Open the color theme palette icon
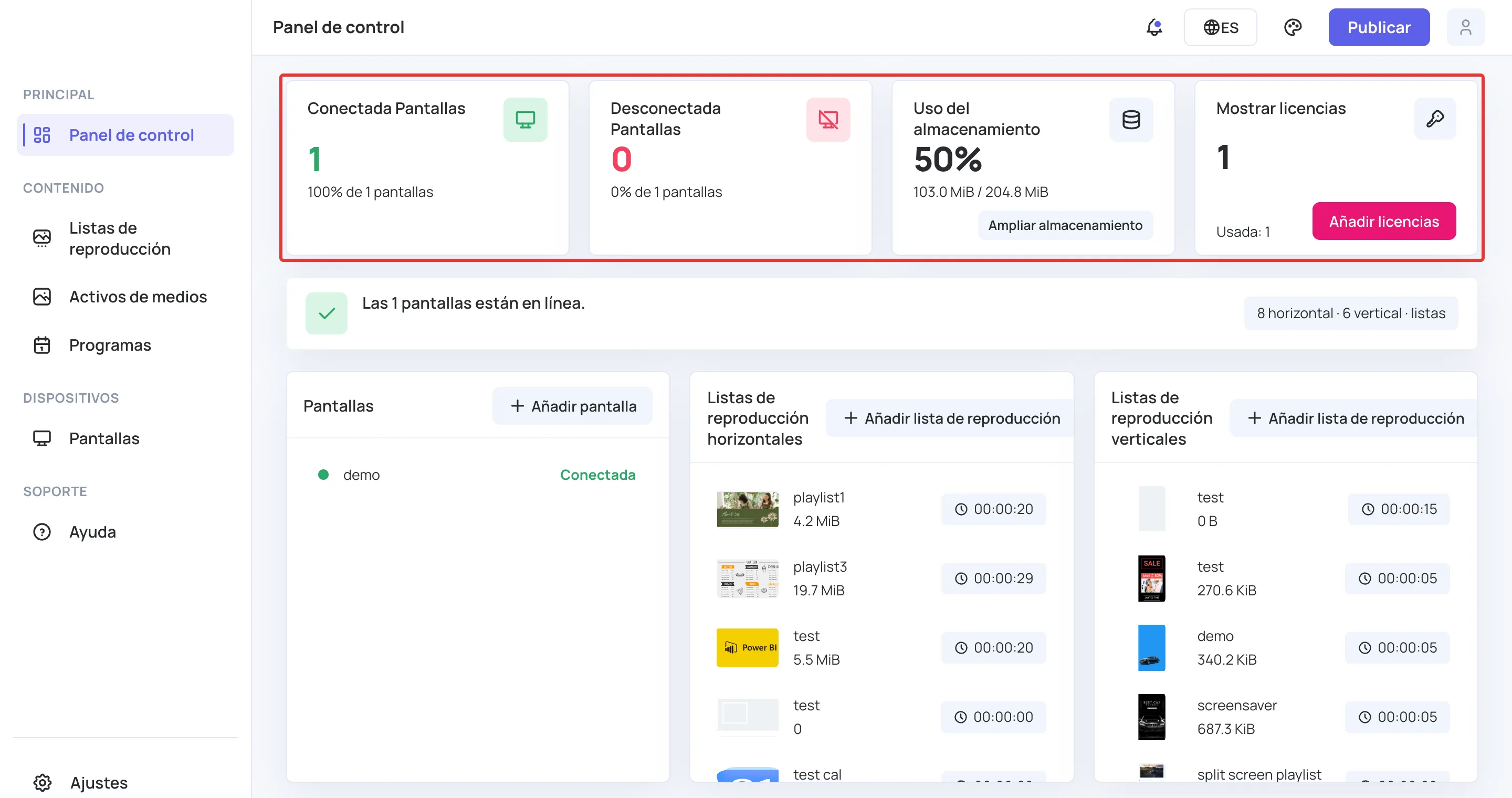Viewport: 1512px width, 798px height. coord(1293,27)
